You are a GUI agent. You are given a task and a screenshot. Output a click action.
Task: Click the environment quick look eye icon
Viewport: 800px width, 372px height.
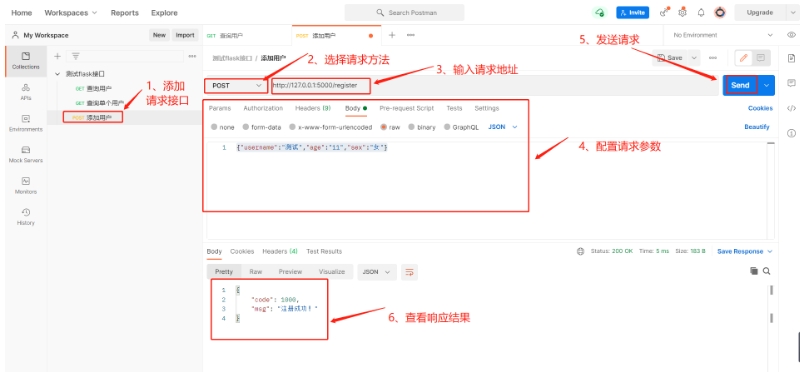[x=791, y=35]
